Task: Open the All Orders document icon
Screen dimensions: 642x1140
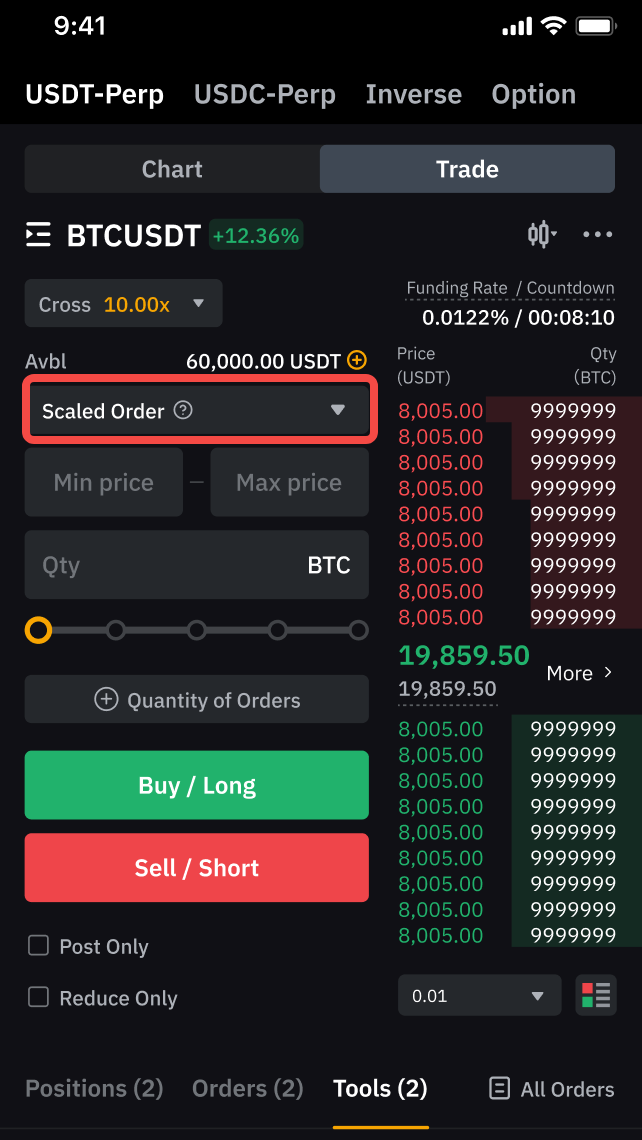Action: (x=499, y=1088)
